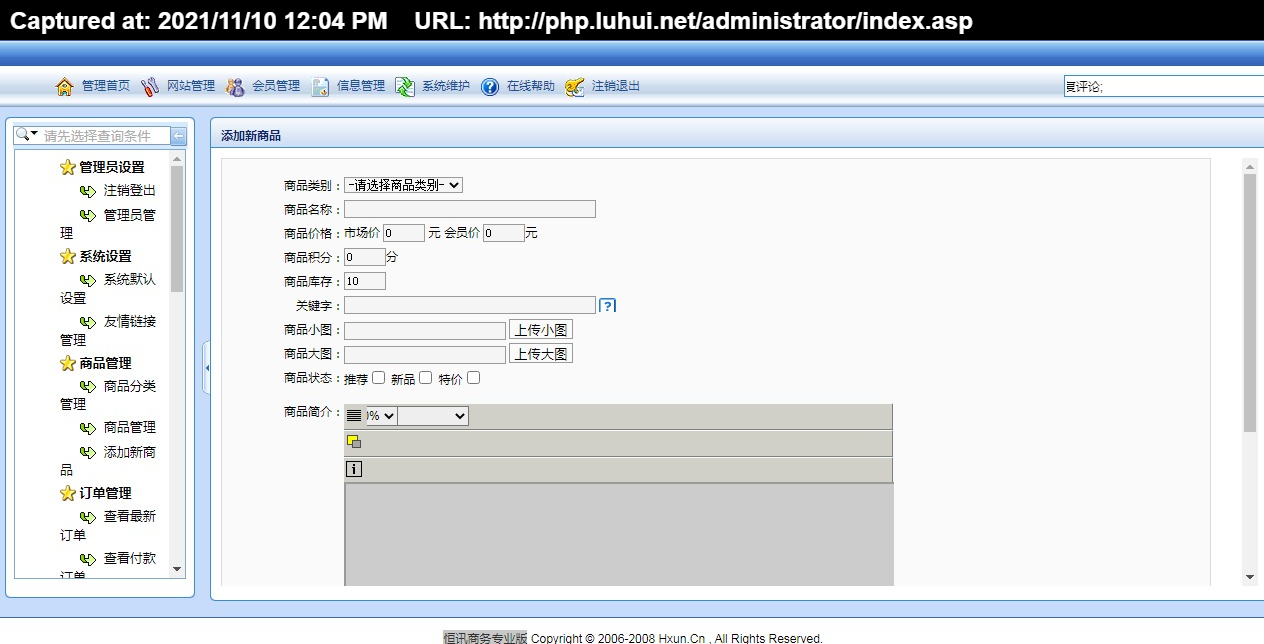
Task: Collapse the sidebar with the splitter arrow
Action: pyautogui.click(x=207, y=368)
